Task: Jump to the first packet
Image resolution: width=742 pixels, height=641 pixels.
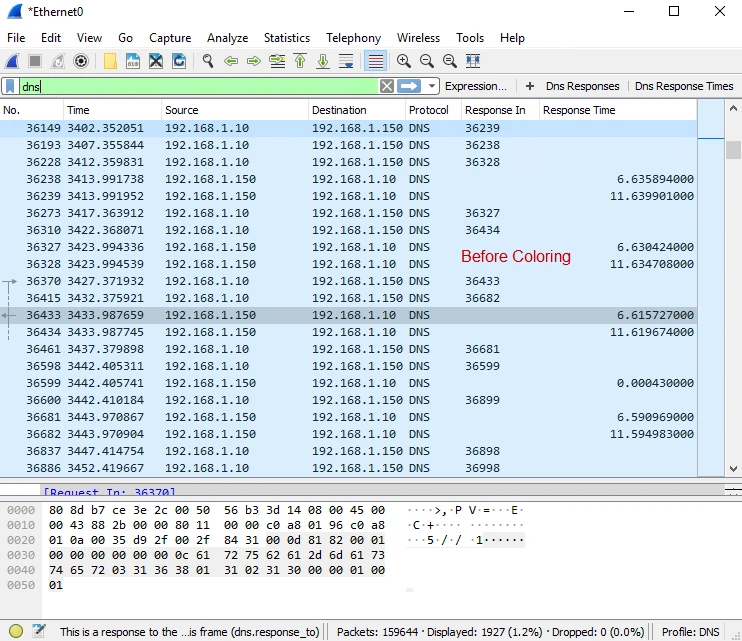Action: [x=300, y=61]
